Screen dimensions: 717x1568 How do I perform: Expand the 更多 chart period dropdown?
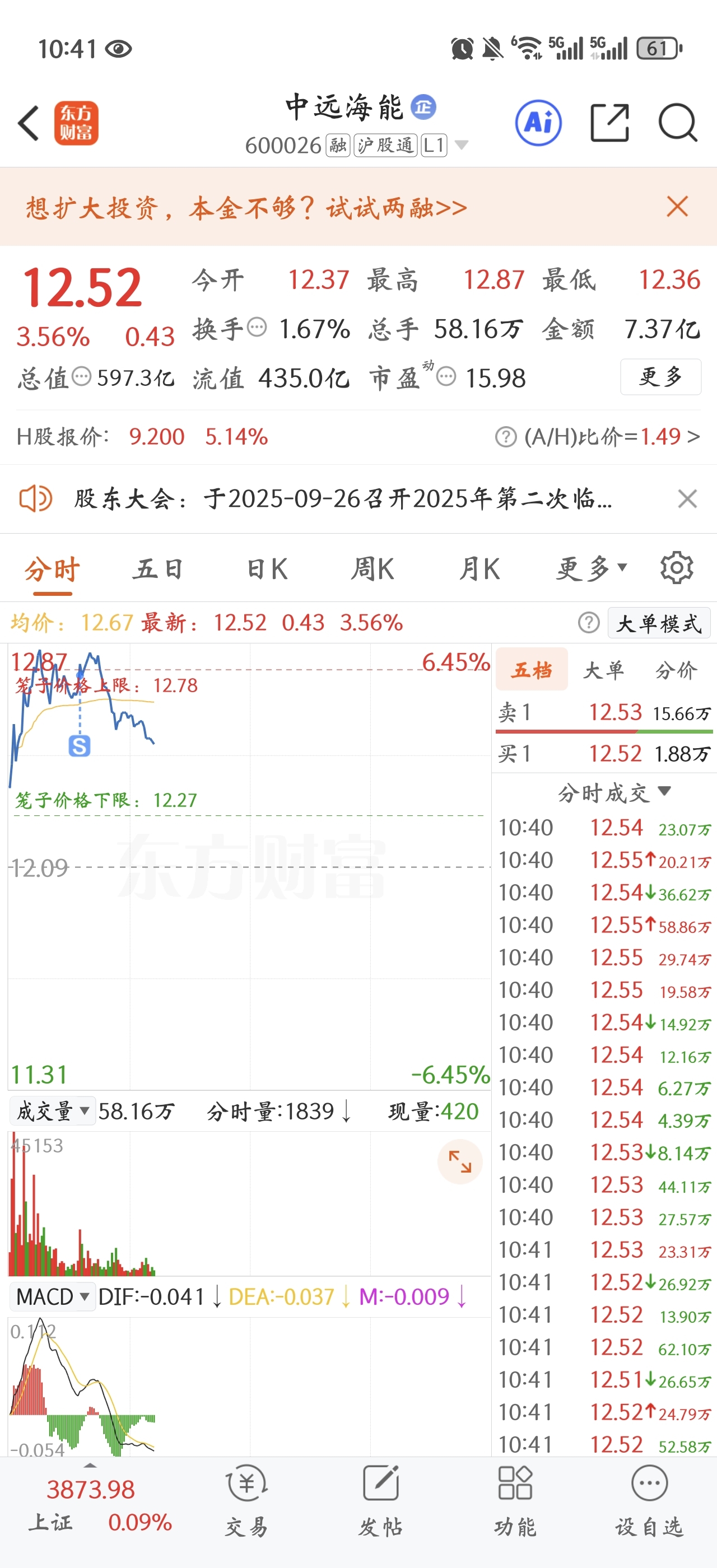pyautogui.click(x=591, y=568)
